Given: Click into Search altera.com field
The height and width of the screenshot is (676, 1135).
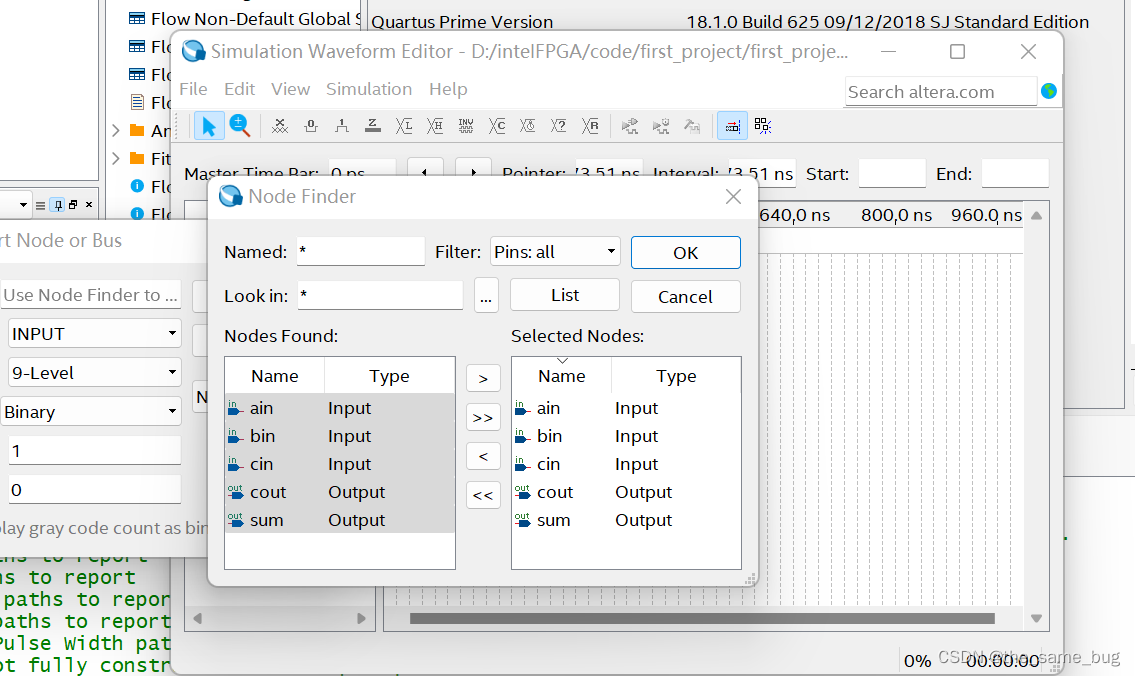Looking at the screenshot, I should 940,92.
